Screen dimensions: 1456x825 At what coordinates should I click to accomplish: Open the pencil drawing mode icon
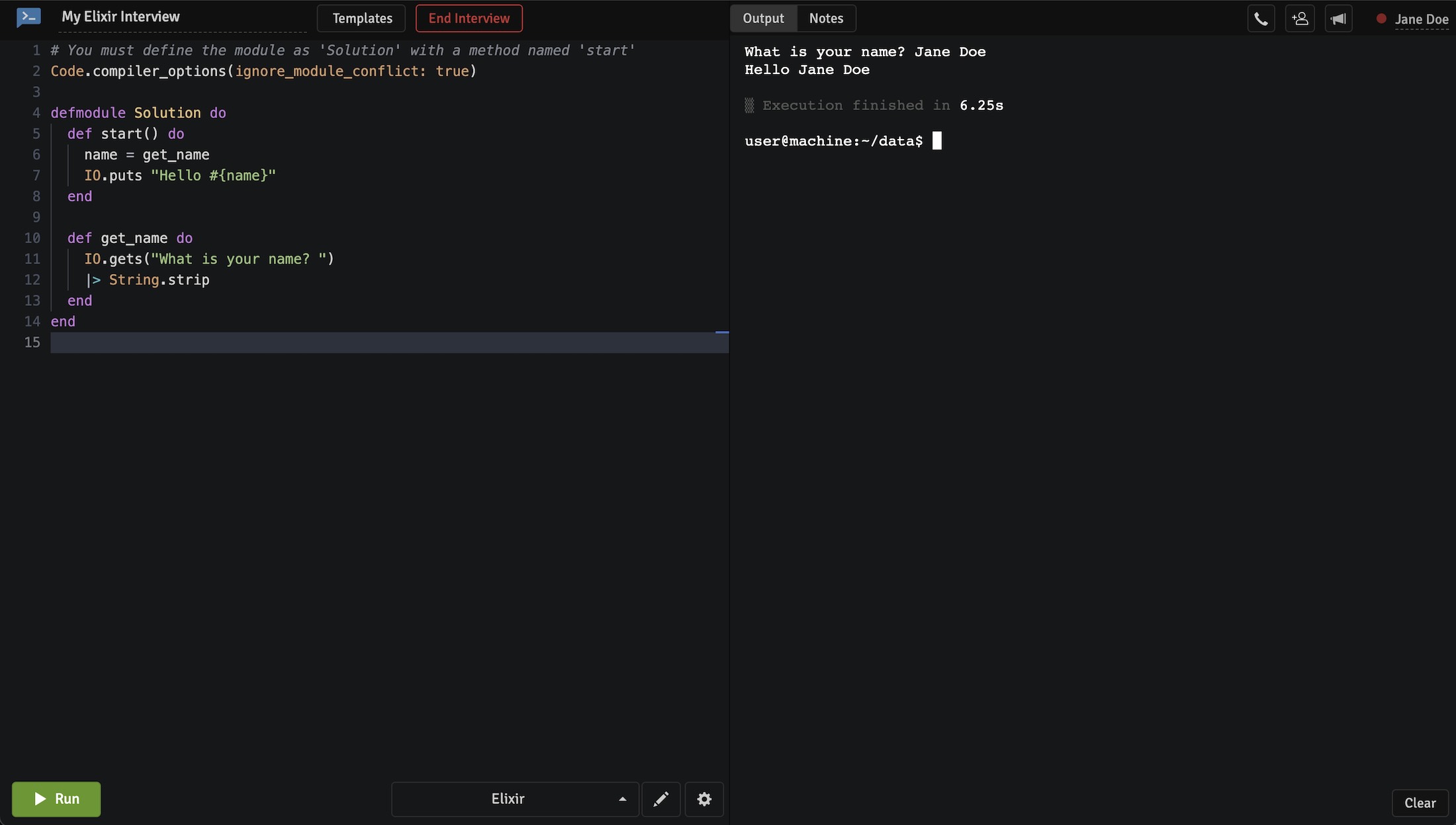point(660,799)
